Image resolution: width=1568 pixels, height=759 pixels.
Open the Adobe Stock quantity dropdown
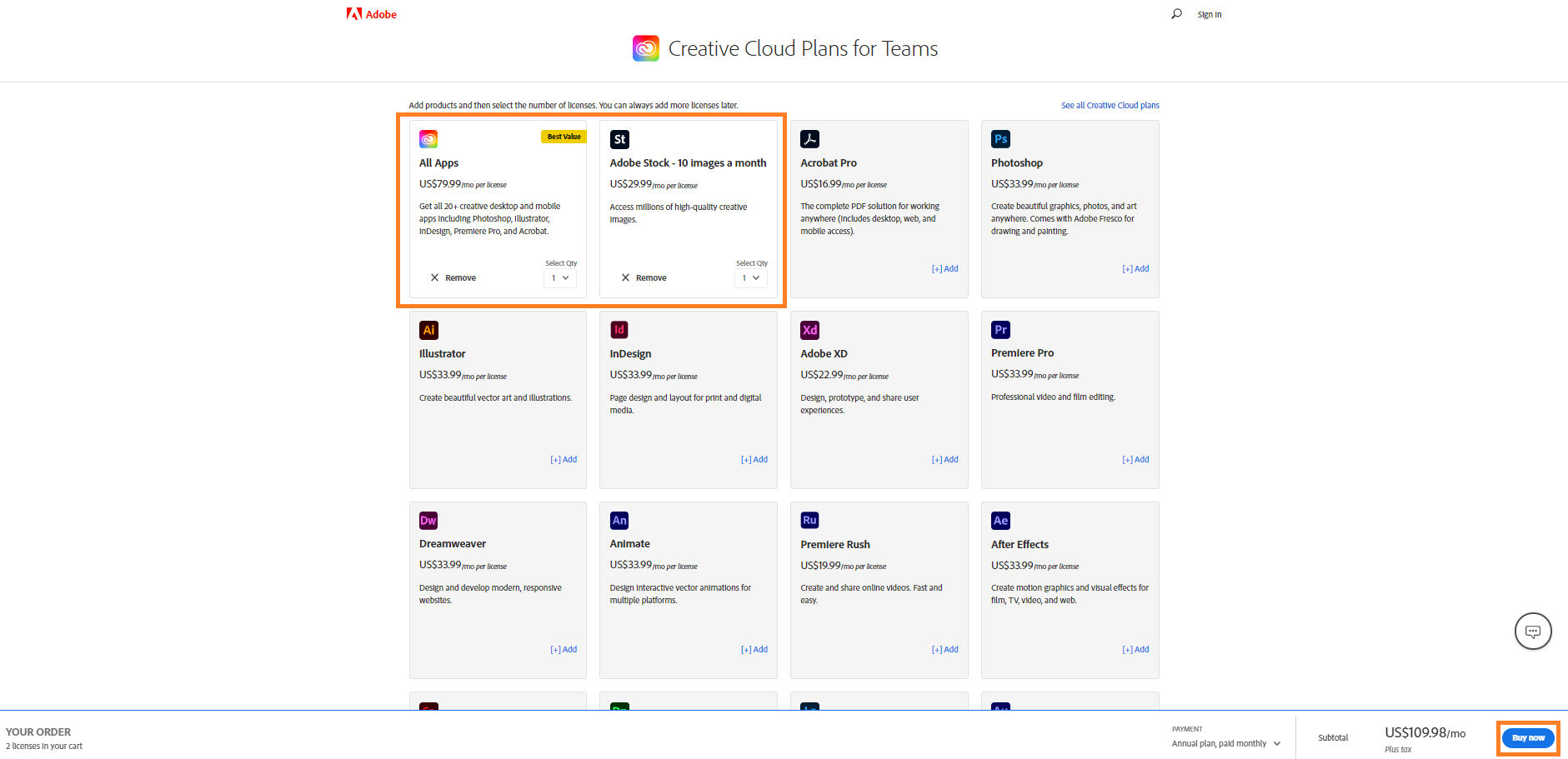[x=751, y=278]
